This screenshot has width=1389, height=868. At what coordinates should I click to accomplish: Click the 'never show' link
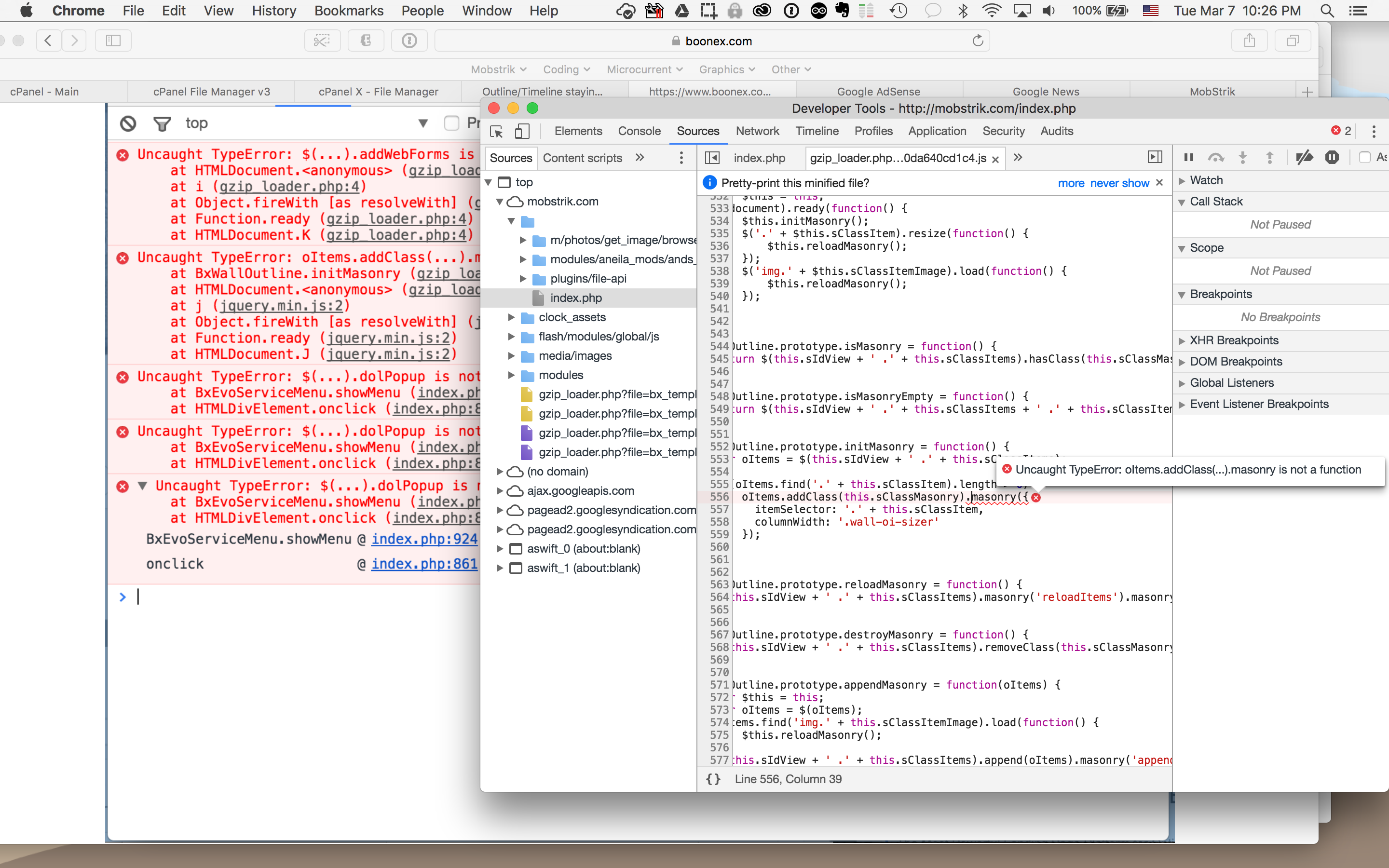(x=1119, y=183)
